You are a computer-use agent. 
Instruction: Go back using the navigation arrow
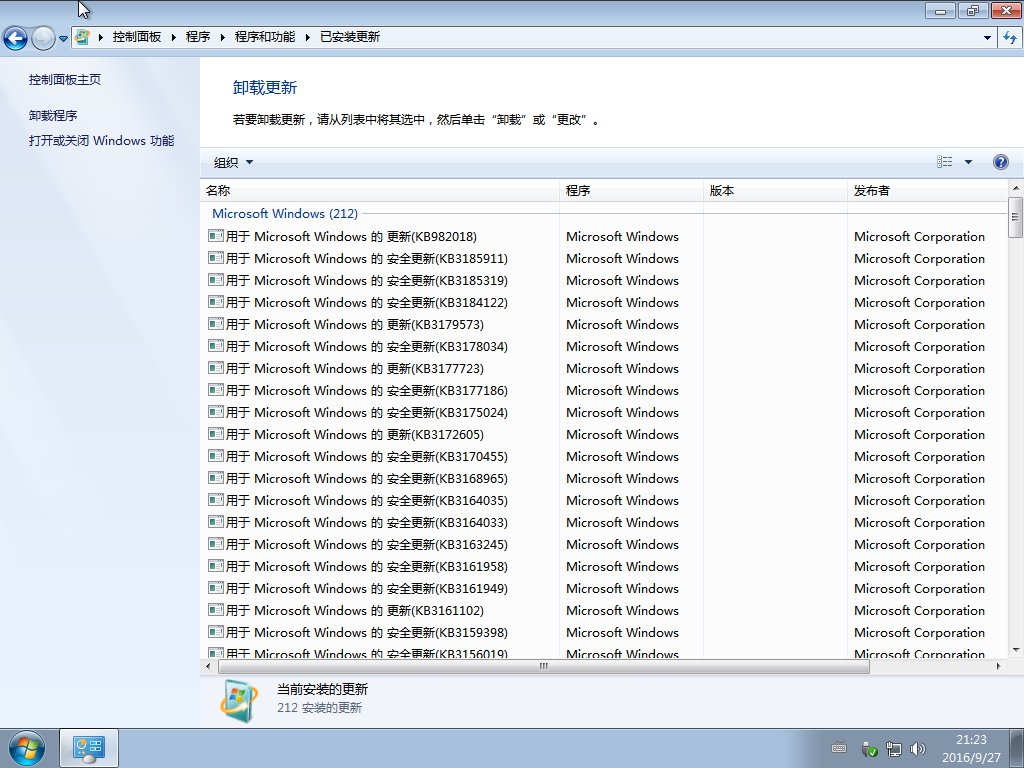(x=16, y=38)
